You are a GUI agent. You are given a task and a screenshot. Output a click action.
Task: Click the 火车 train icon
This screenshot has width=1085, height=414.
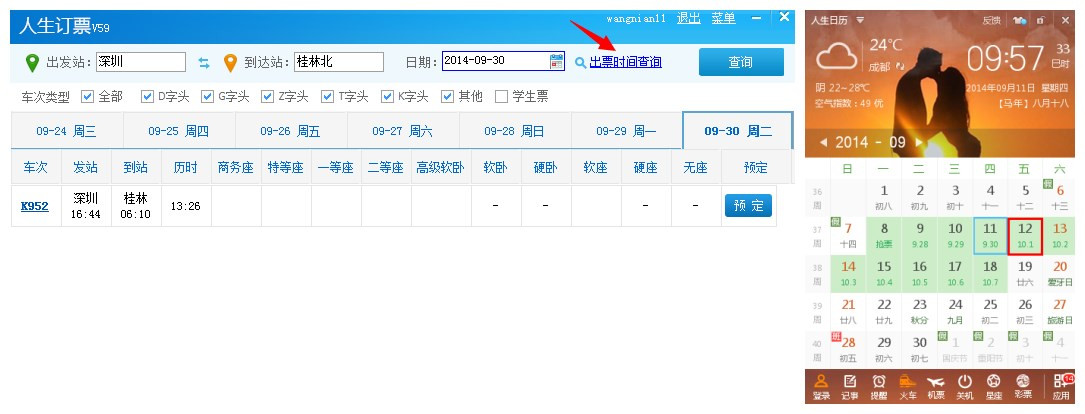[x=908, y=386]
